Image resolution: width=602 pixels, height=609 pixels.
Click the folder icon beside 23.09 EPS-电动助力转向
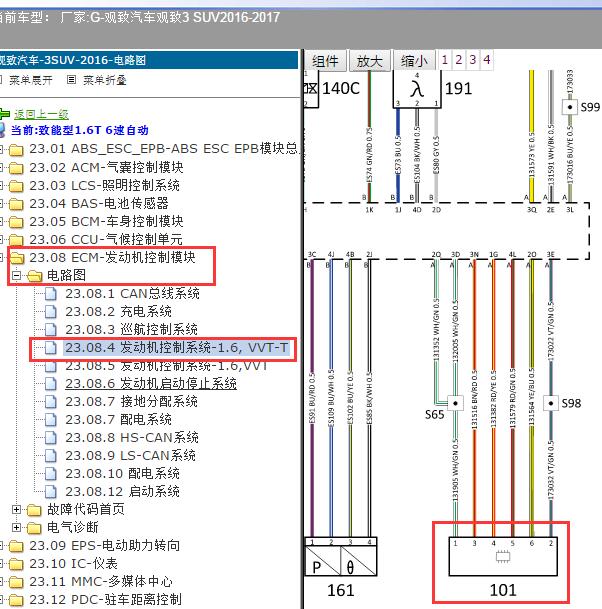coord(16,546)
